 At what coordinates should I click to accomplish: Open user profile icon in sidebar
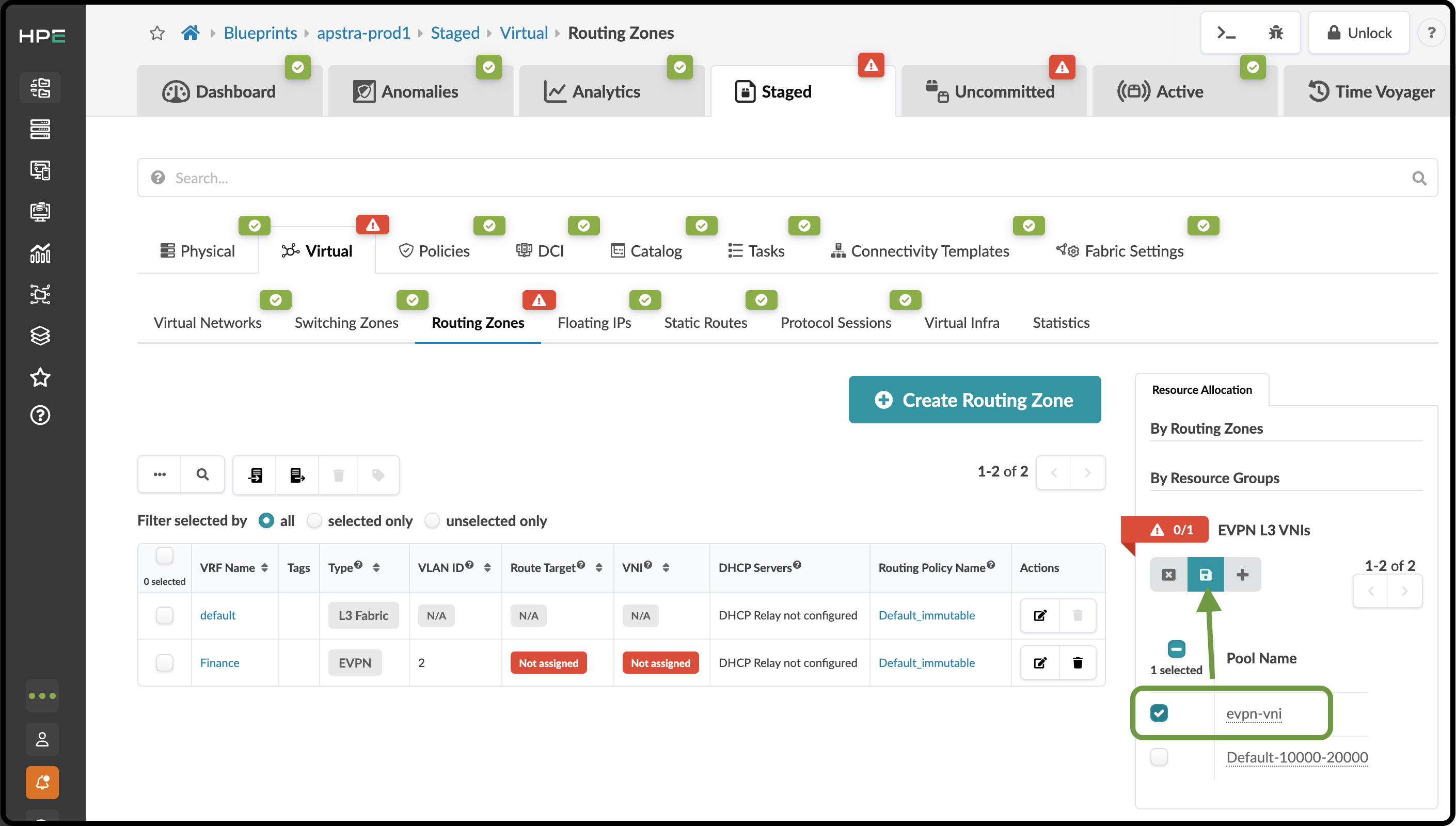tap(42, 739)
